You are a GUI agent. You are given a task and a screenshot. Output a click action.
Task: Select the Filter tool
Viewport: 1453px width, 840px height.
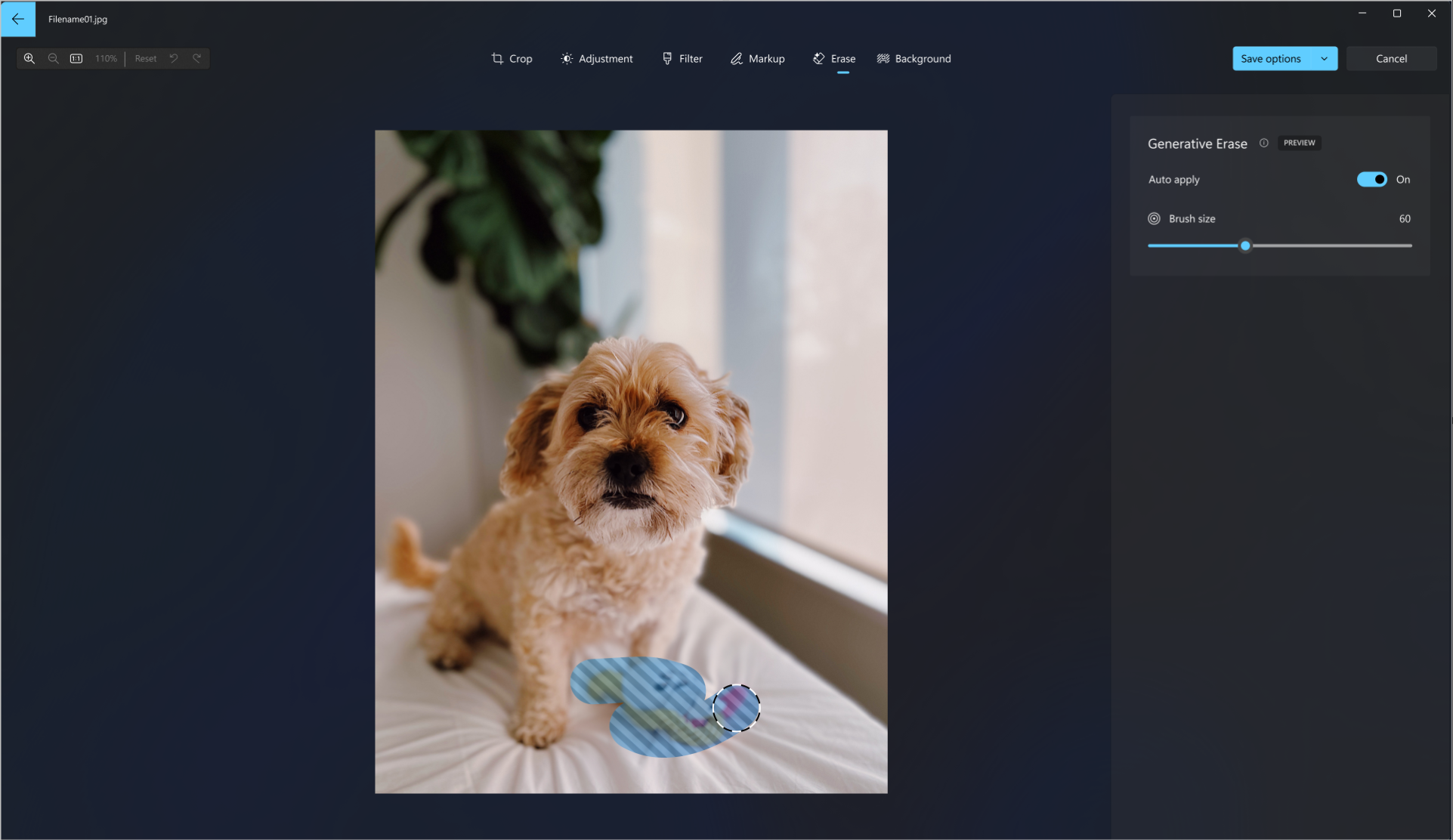[682, 58]
